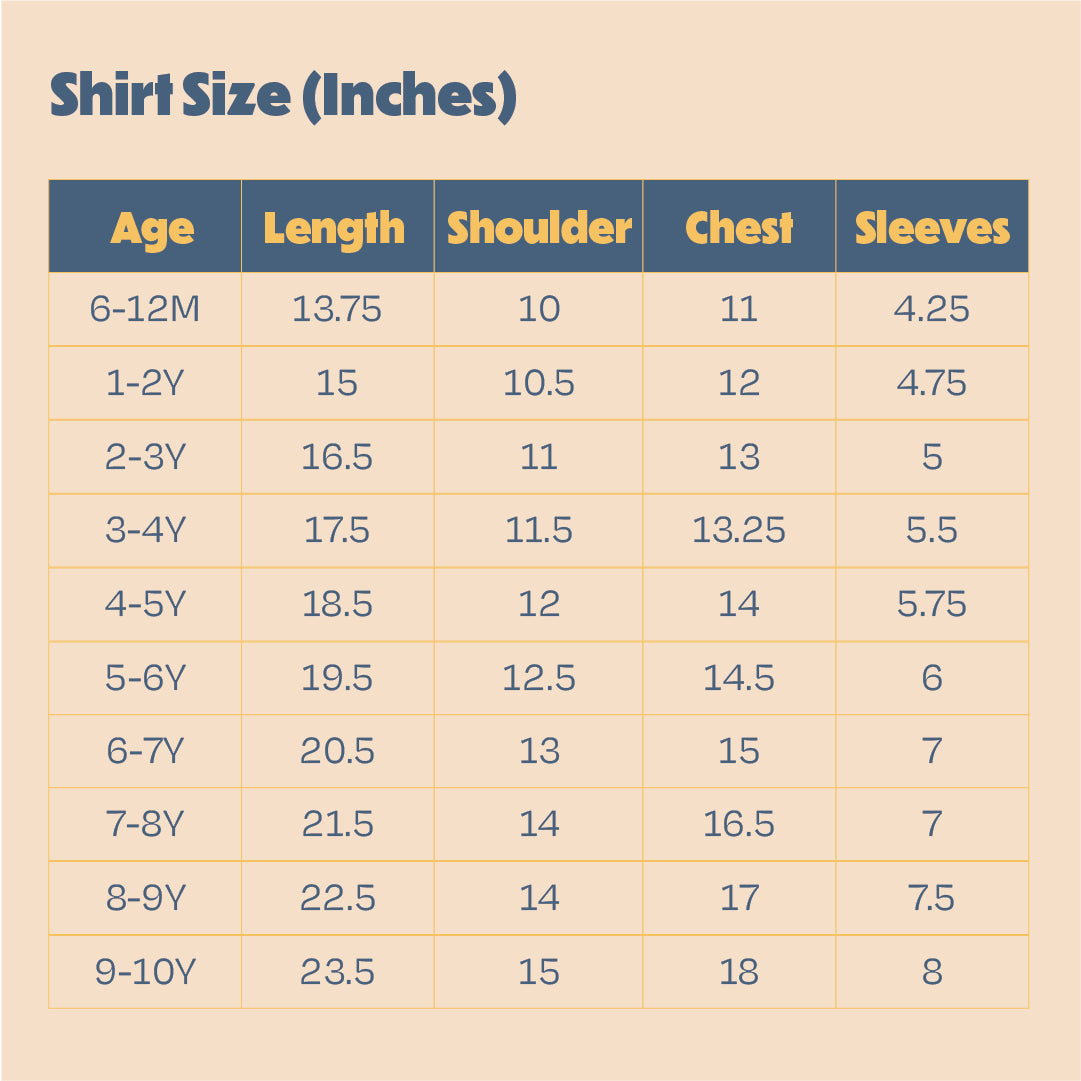Click the 5-6Y age row label
1081x1081 pixels.
click(145, 678)
